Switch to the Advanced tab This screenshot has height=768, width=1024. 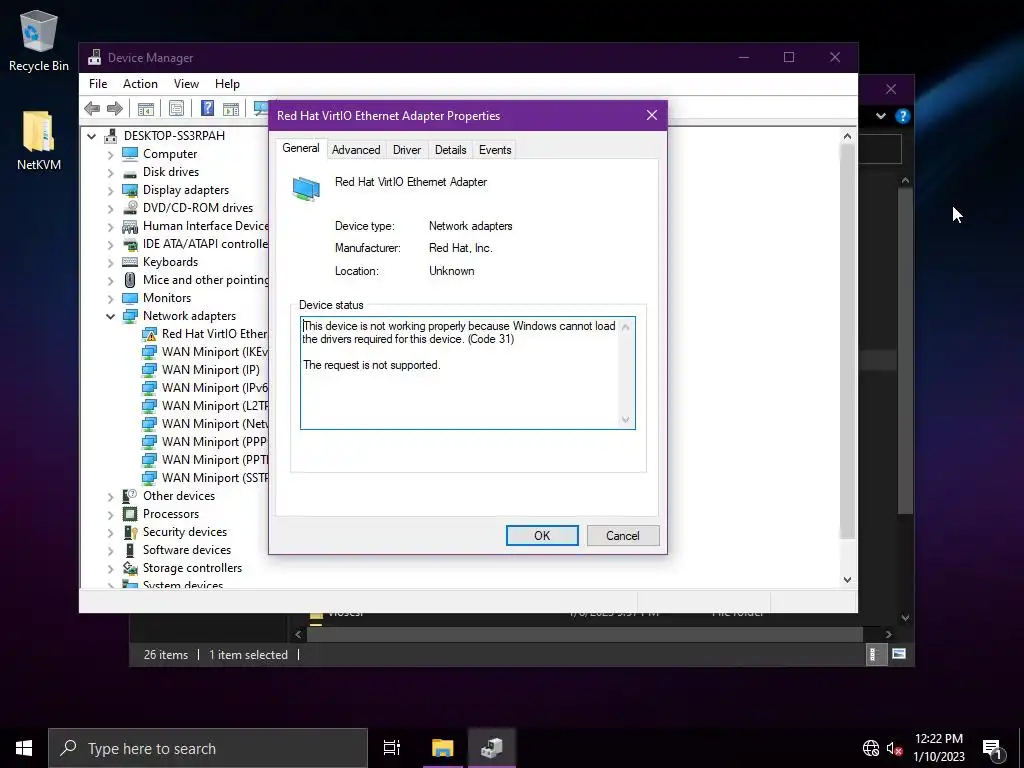pos(356,150)
